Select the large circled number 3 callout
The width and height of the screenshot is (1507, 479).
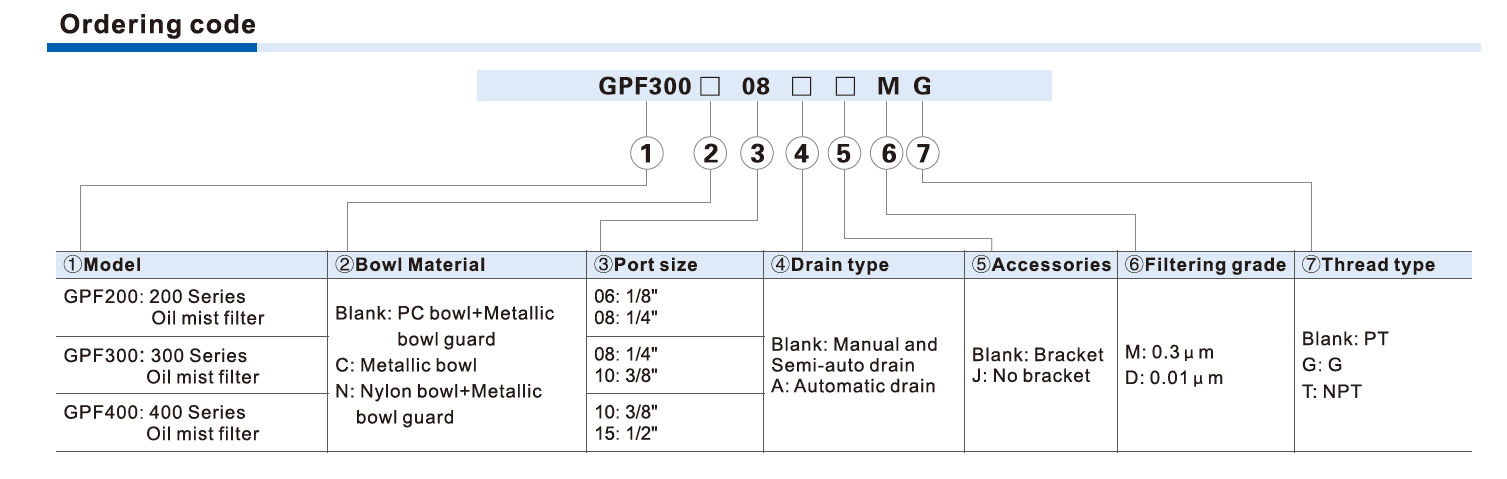point(757,154)
